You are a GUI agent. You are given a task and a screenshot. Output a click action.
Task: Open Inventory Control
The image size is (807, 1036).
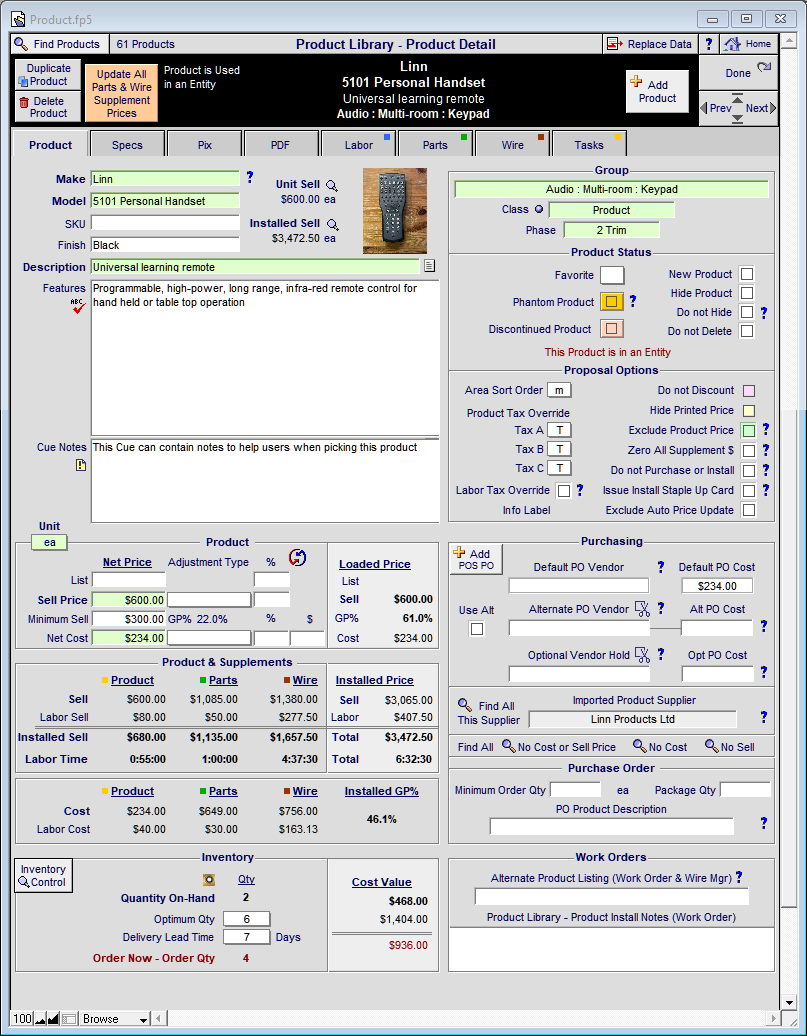pyautogui.click(x=43, y=875)
